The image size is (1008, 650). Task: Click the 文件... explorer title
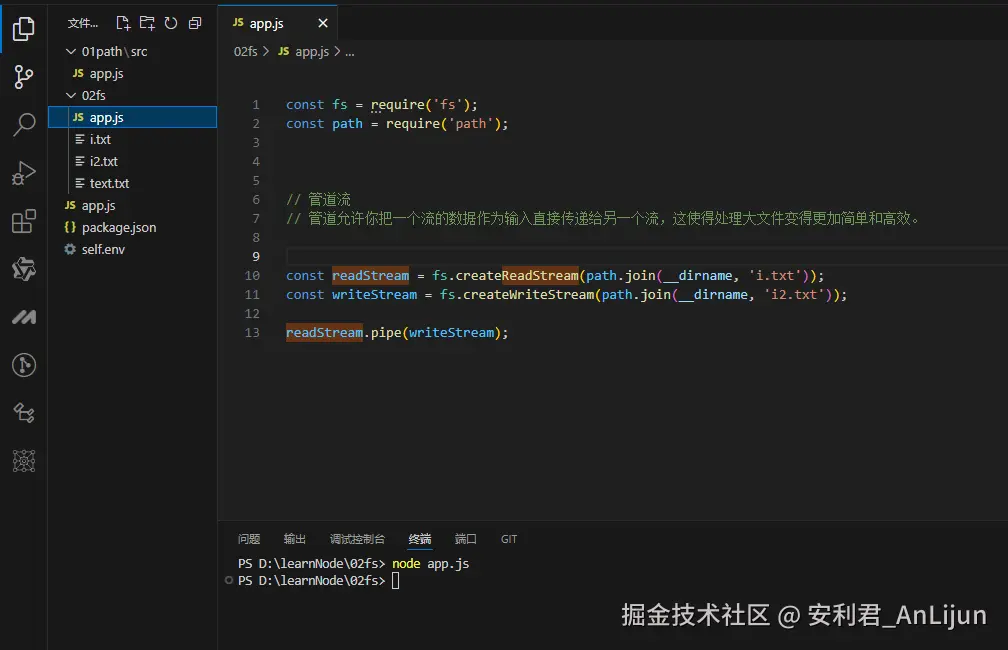click(83, 24)
